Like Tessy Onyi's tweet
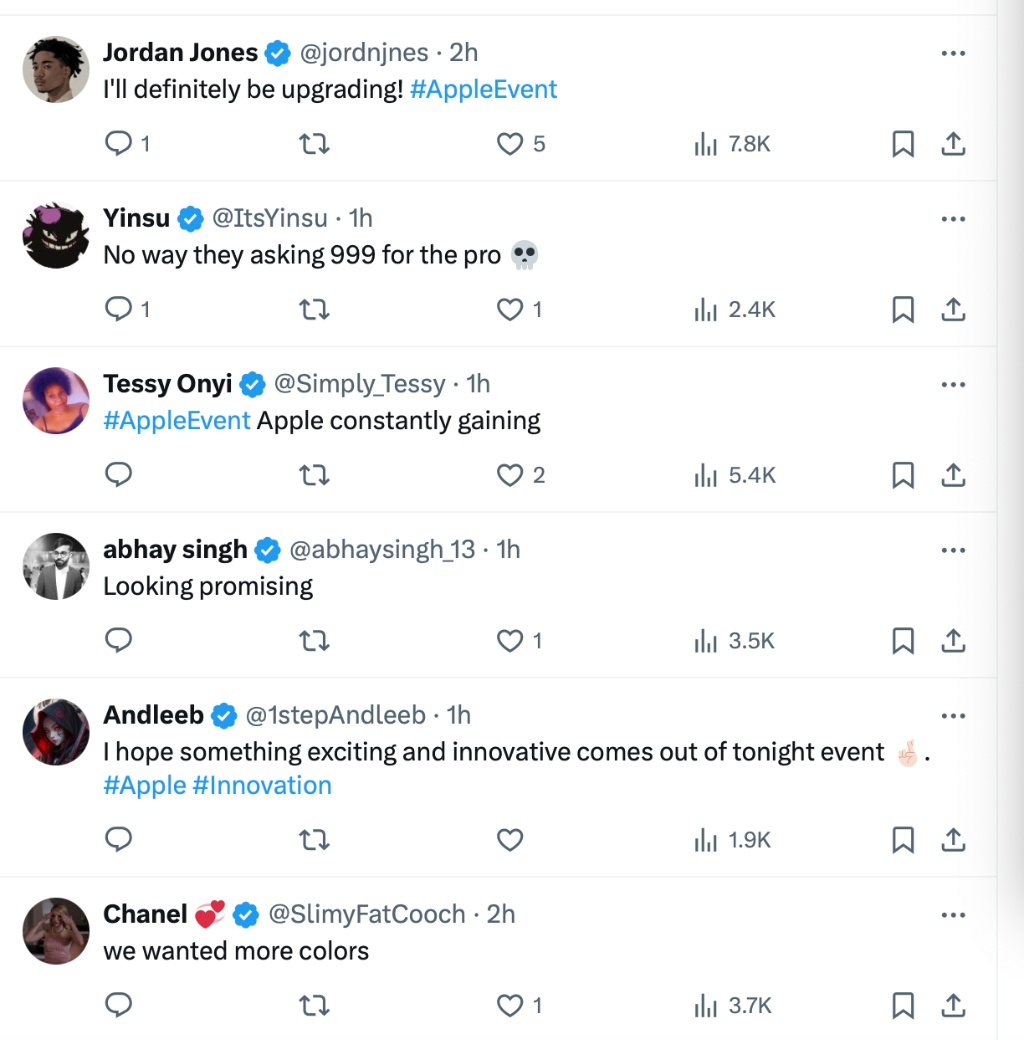 pyautogui.click(x=511, y=475)
